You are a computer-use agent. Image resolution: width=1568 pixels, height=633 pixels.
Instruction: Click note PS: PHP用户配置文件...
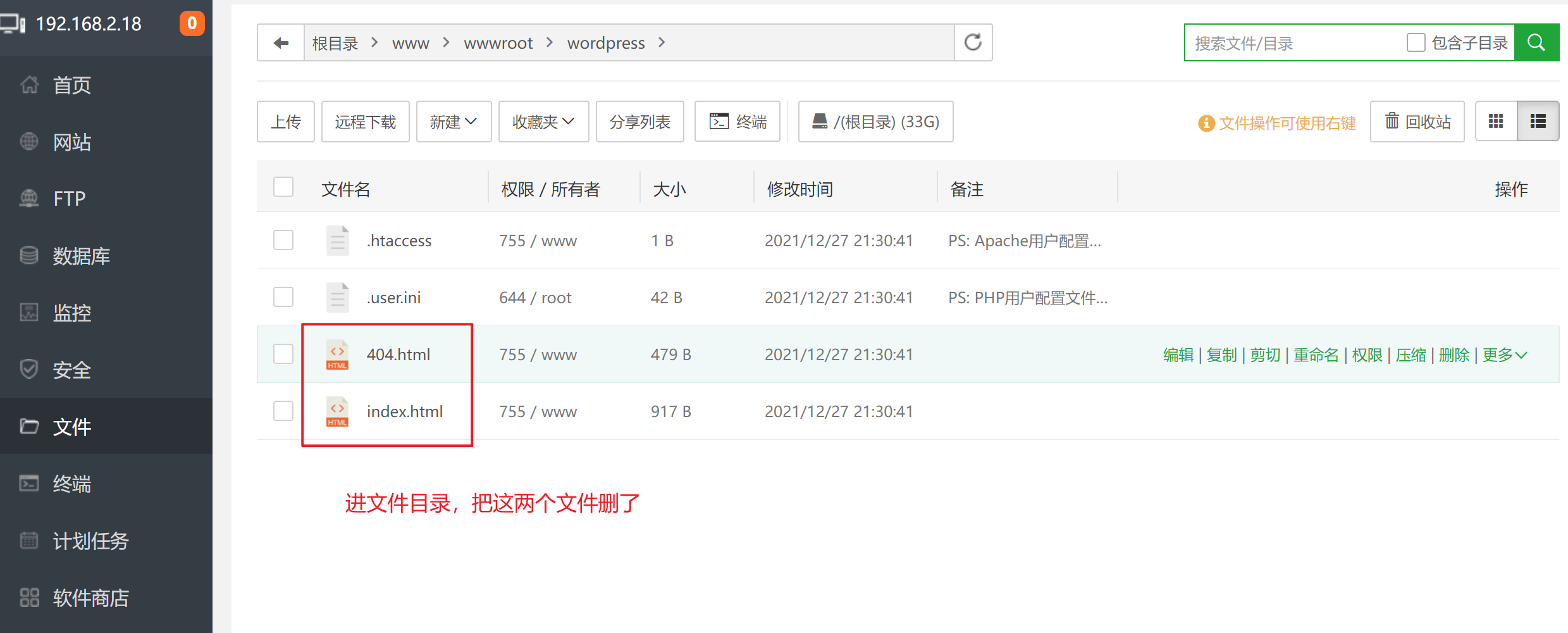tap(1028, 298)
